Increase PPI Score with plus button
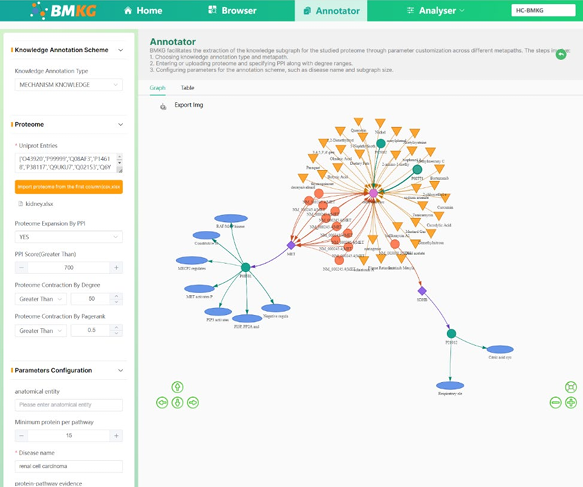Screen dimensions: 583x487 [116, 268]
